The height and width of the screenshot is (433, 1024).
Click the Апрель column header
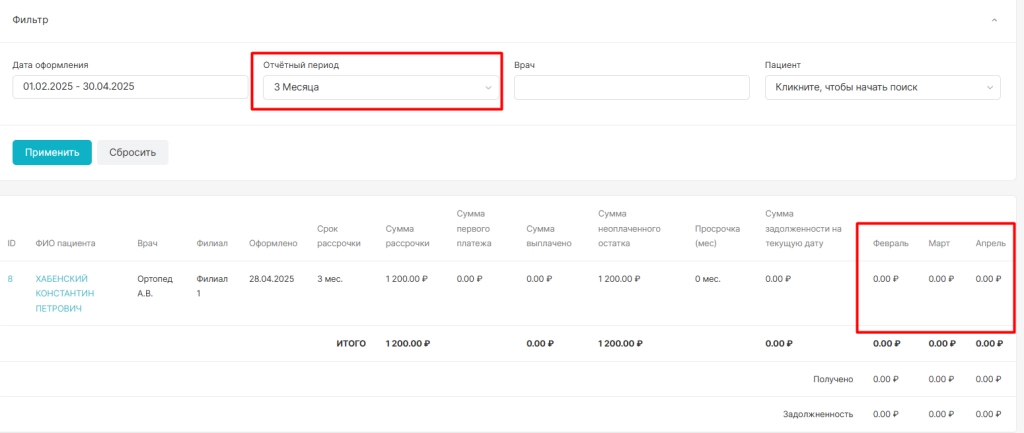point(991,243)
